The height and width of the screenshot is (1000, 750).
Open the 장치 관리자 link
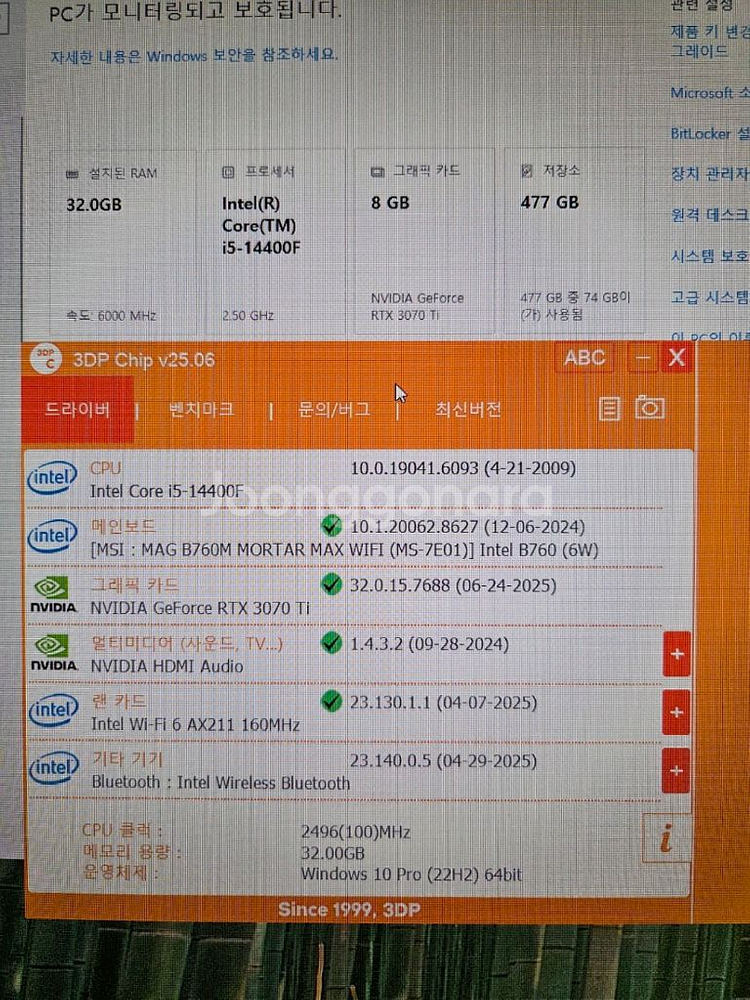pos(710,173)
